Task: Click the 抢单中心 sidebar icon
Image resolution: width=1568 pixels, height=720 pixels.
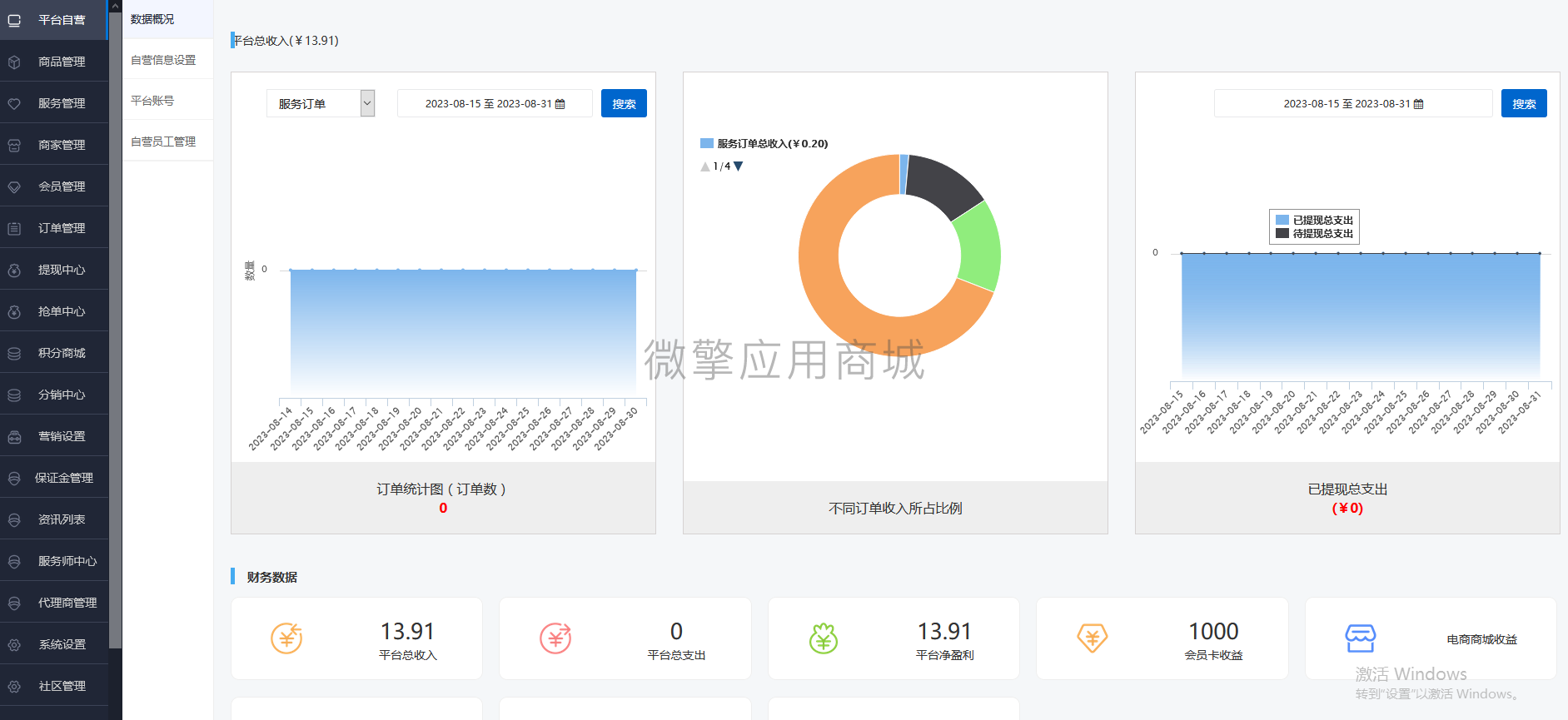Action: tap(14, 311)
